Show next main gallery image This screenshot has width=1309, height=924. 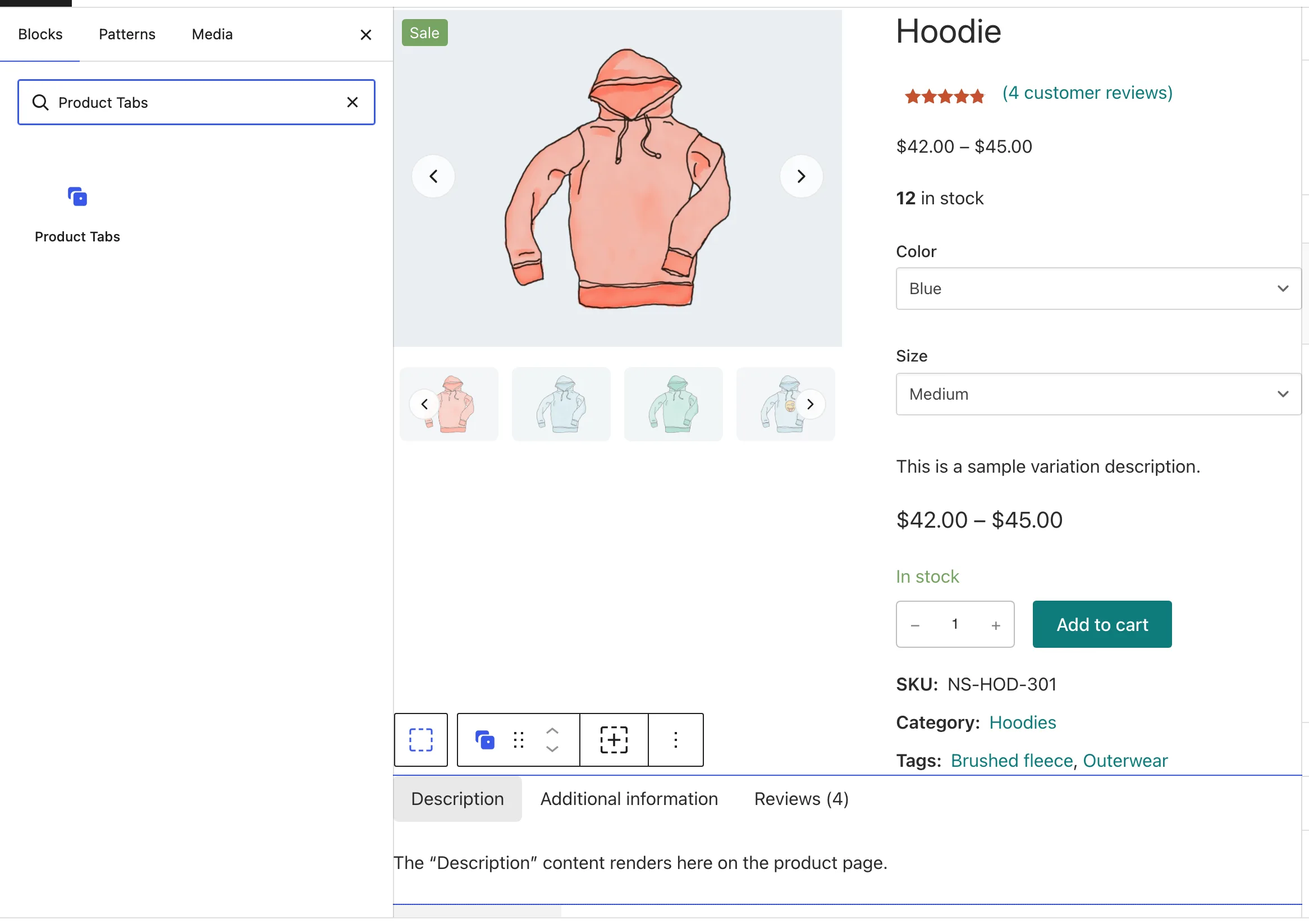pyautogui.click(x=801, y=176)
